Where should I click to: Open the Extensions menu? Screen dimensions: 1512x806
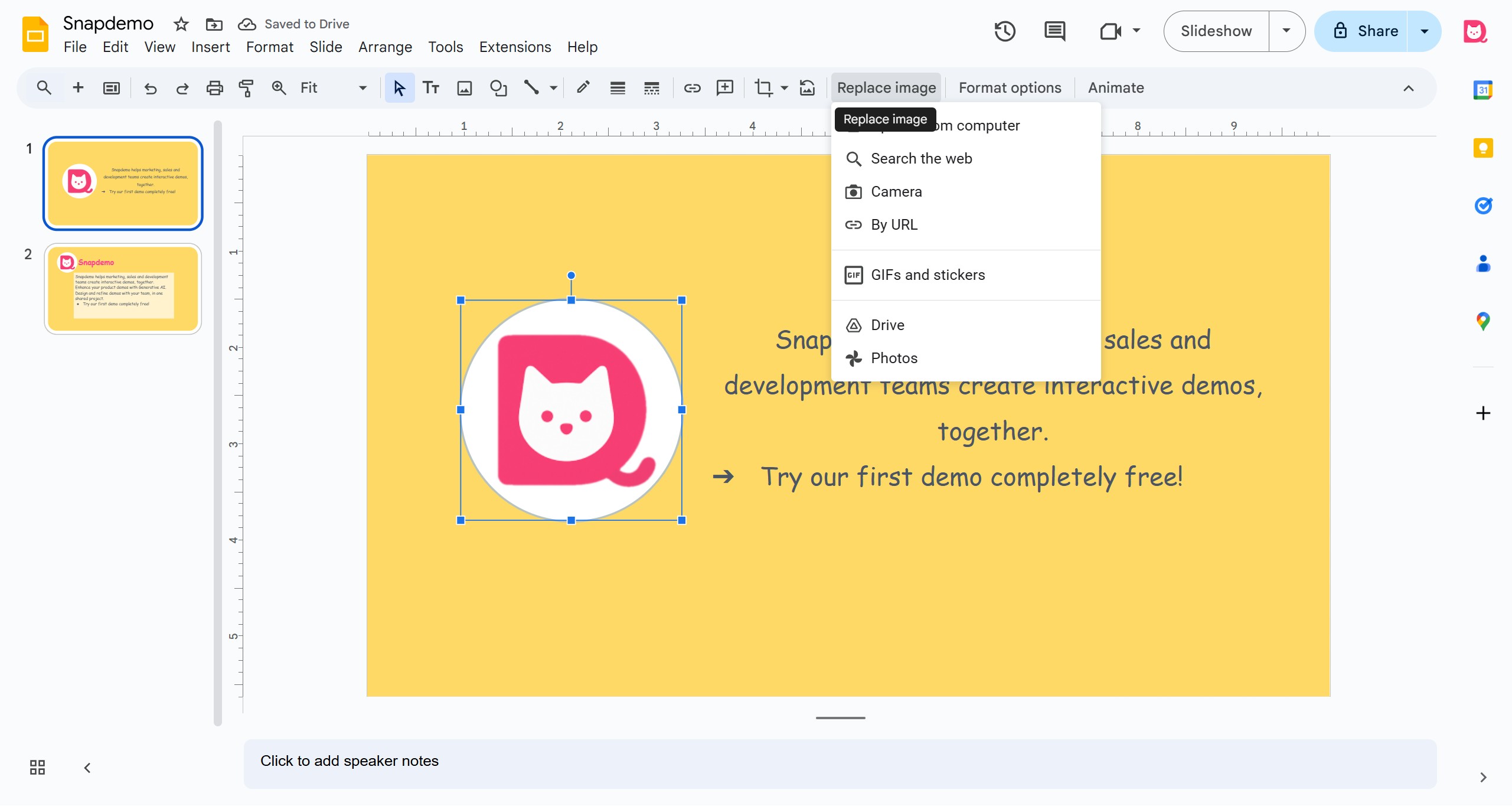[x=515, y=47]
